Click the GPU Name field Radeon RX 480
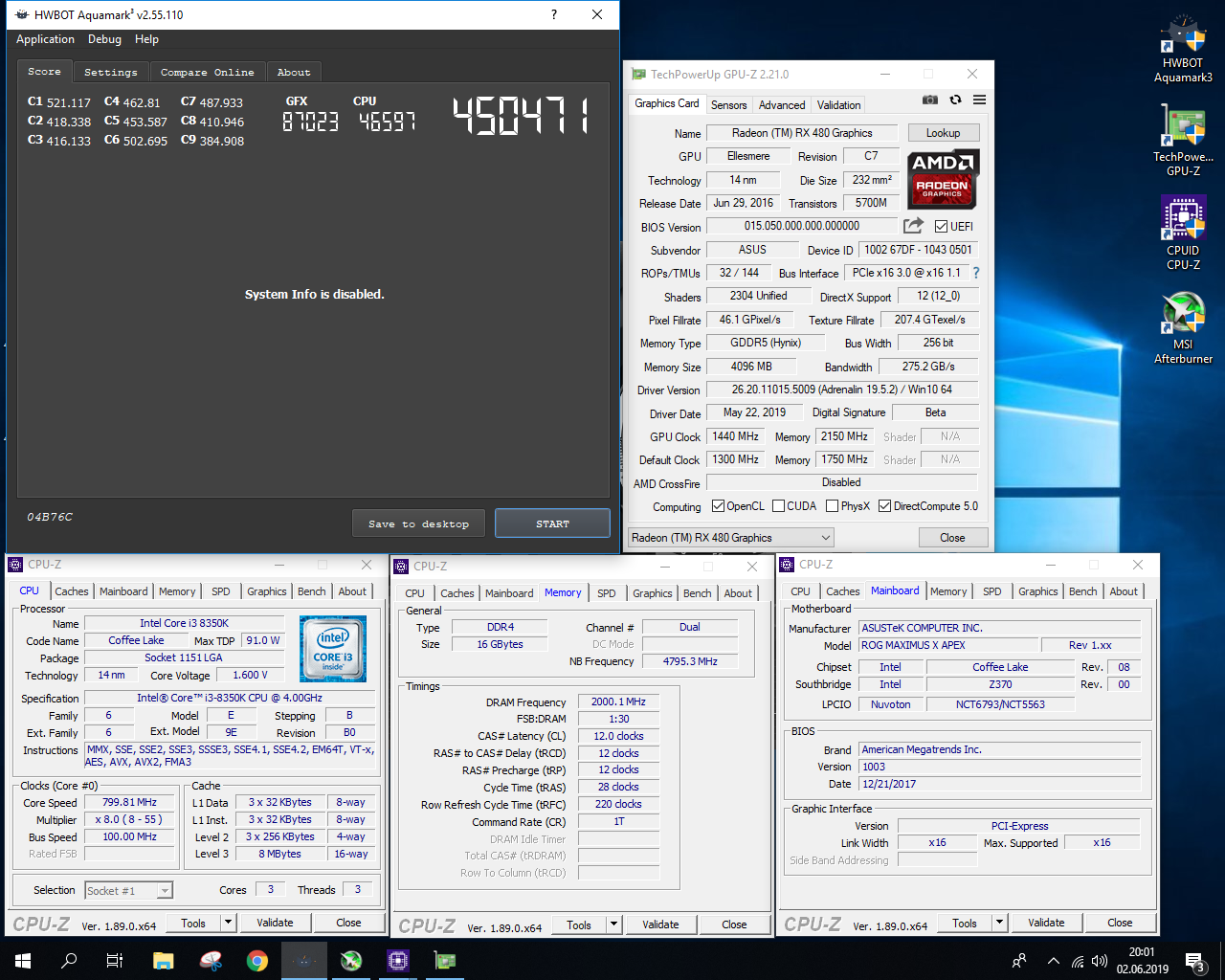The height and width of the screenshot is (980, 1225). (x=802, y=133)
